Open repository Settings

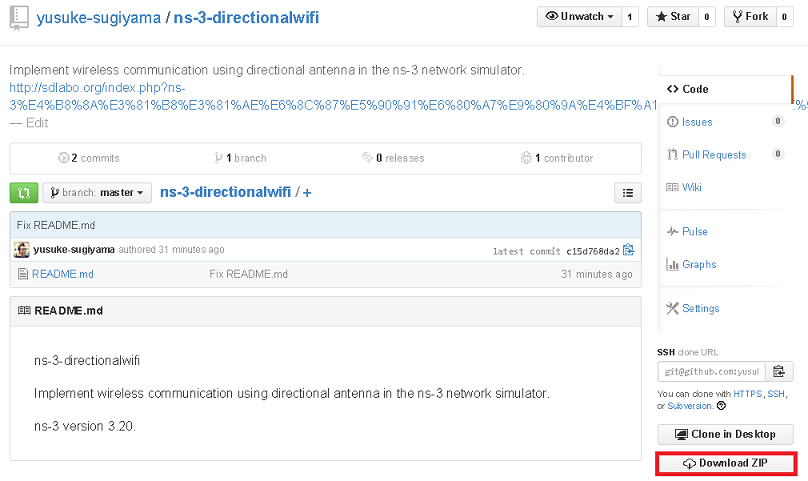pos(700,308)
